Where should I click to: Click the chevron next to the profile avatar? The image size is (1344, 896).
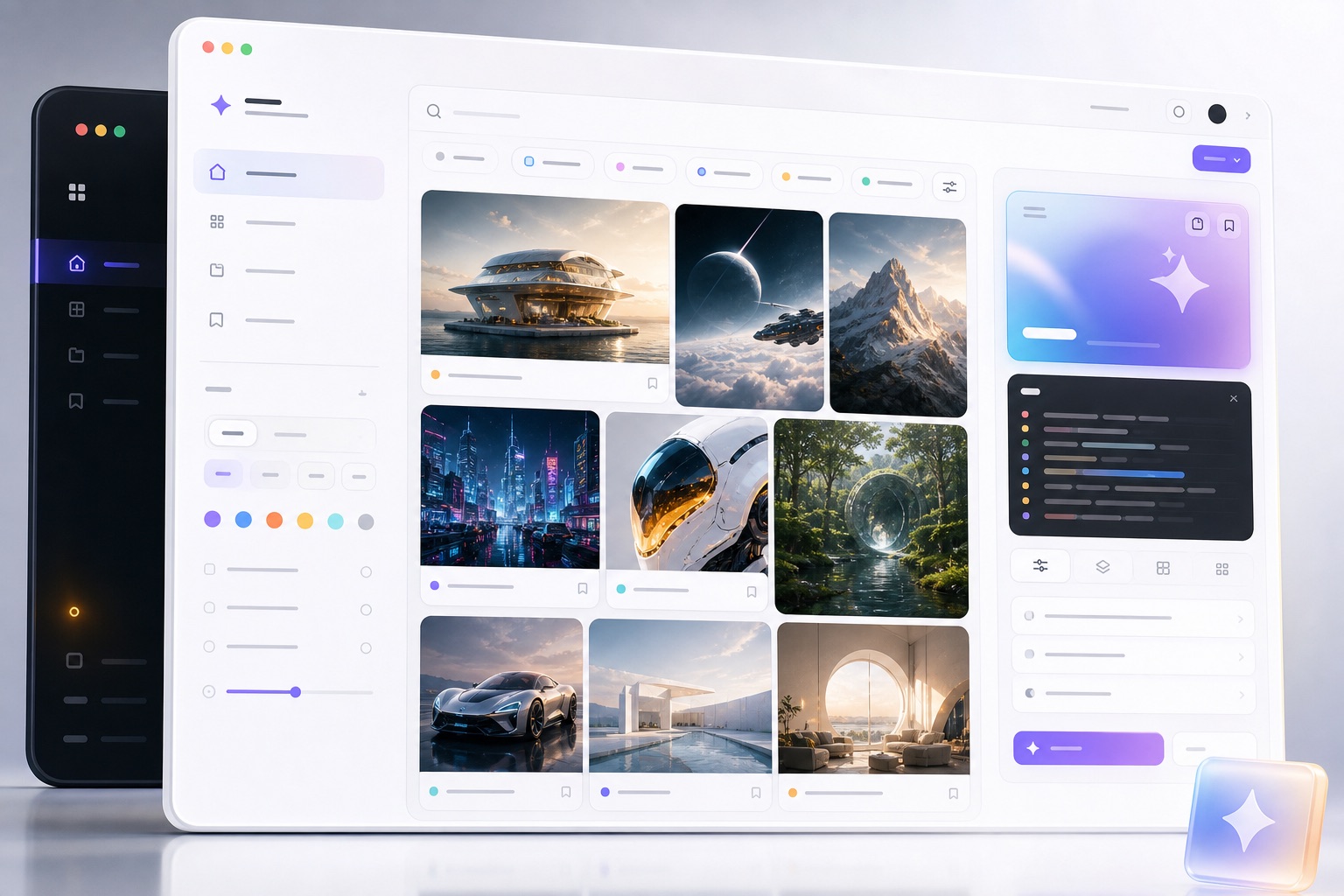click(x=1248, y=115)
